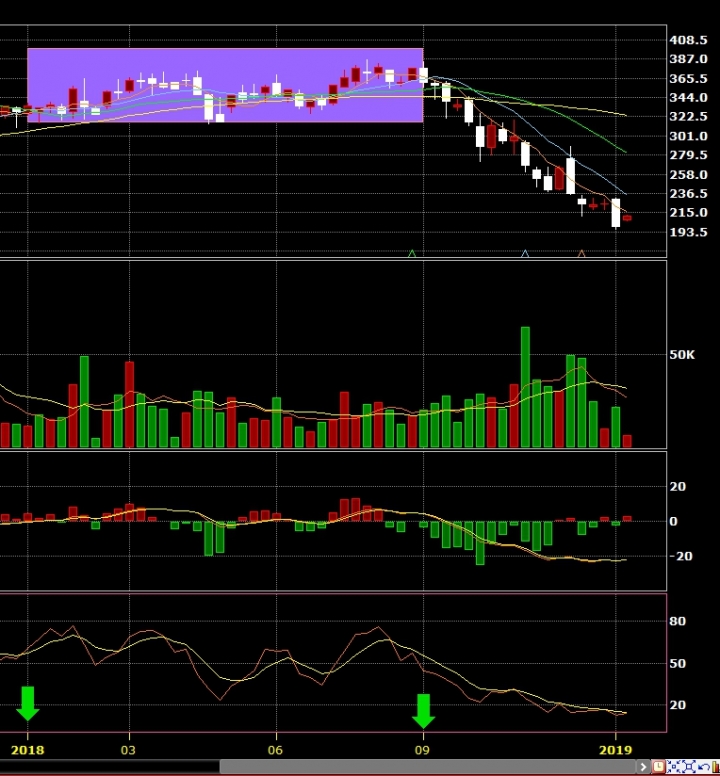Click the 2019 date label on the time axis
Image resolution: width=720 pixels, height=776 pixels.
click(x=616, y=750)
